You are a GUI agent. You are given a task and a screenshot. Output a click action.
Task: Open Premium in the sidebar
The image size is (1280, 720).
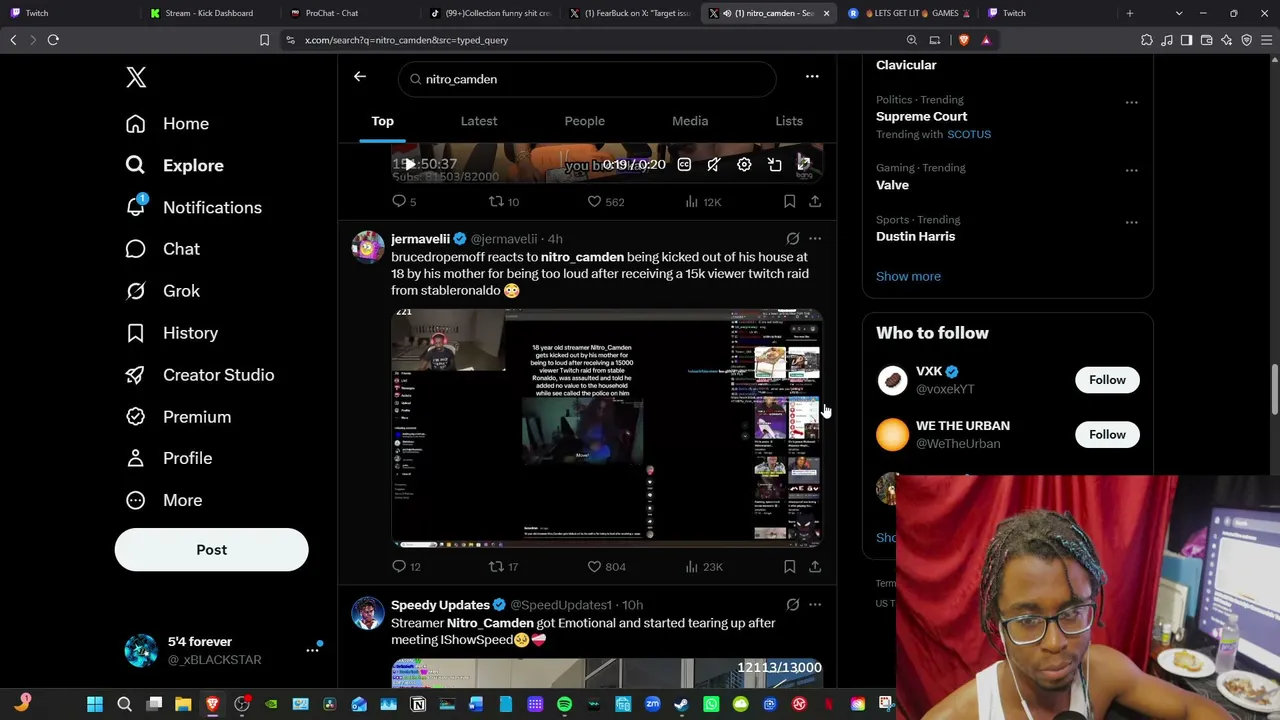(178, 417)
